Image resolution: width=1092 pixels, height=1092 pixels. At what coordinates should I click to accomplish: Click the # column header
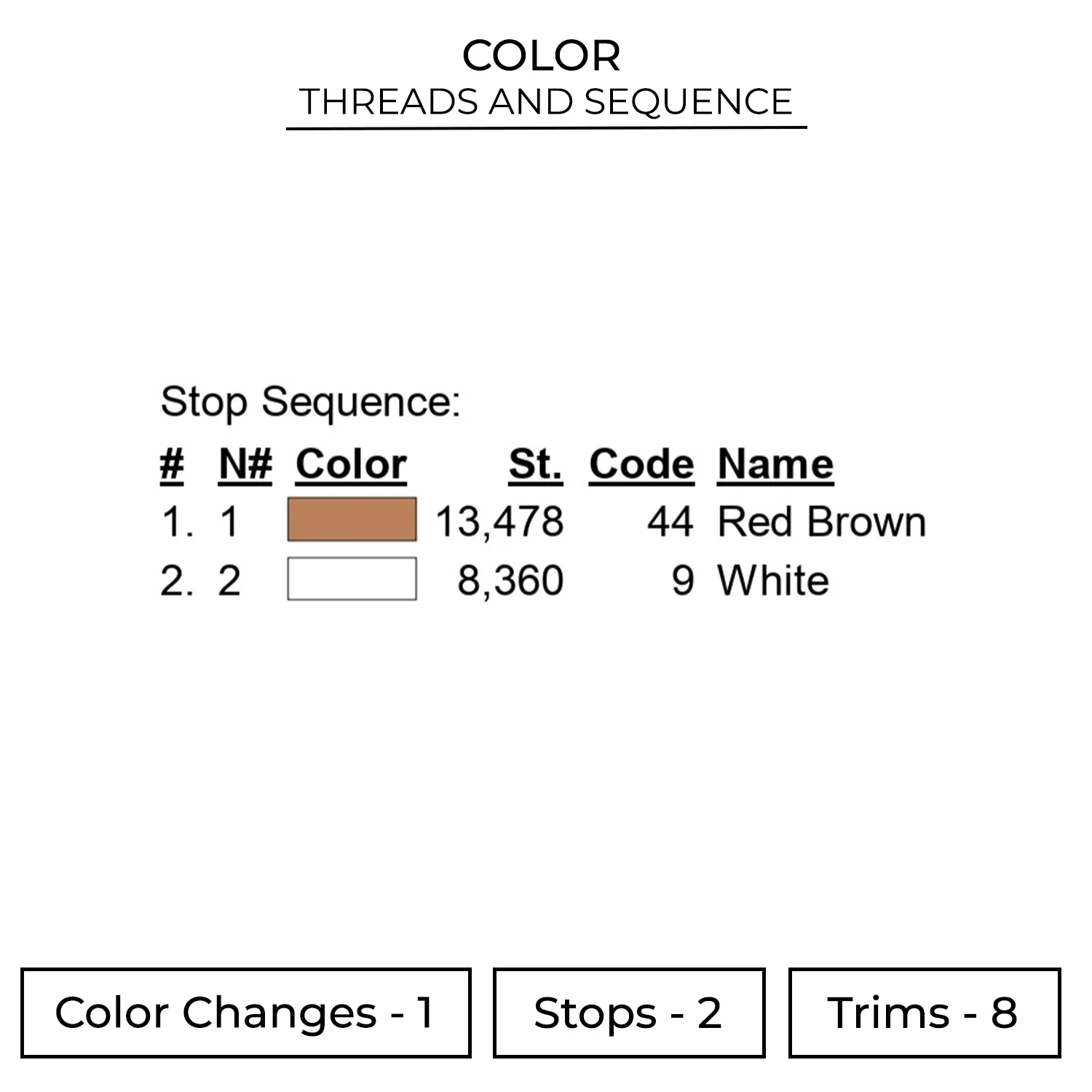point(172,464)
